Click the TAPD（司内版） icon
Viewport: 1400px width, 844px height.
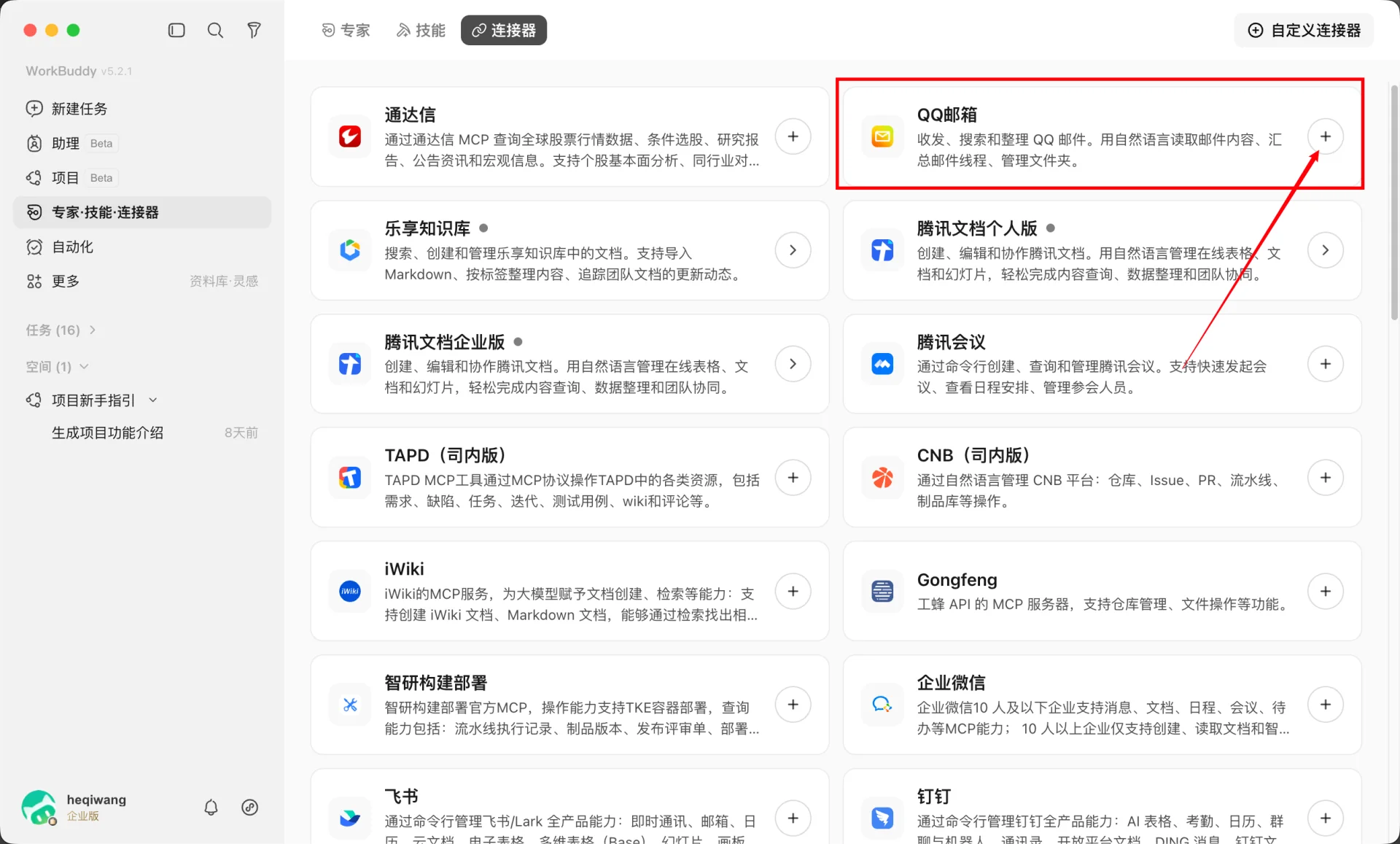point(350,478)
